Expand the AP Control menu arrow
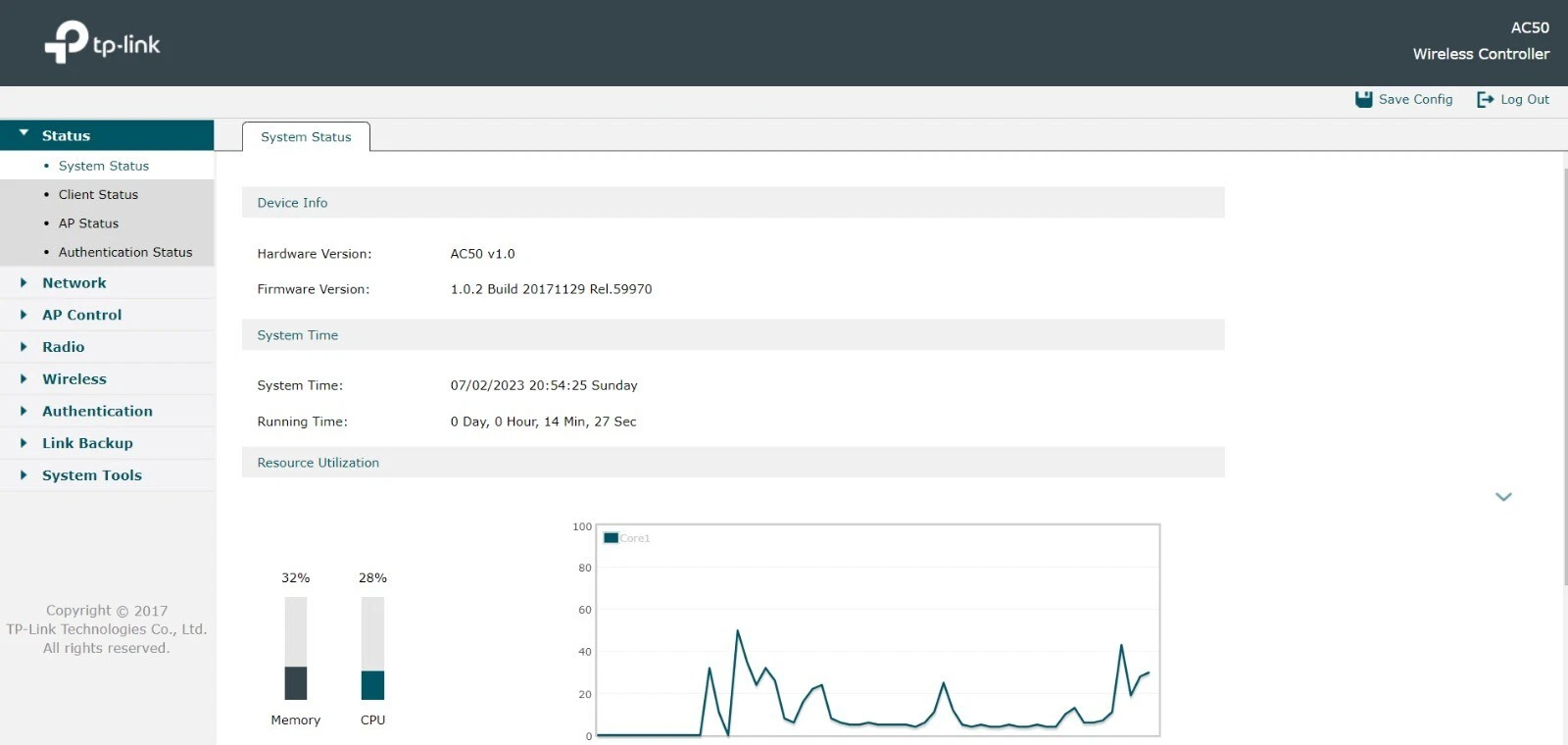 [x=24, y=315]
